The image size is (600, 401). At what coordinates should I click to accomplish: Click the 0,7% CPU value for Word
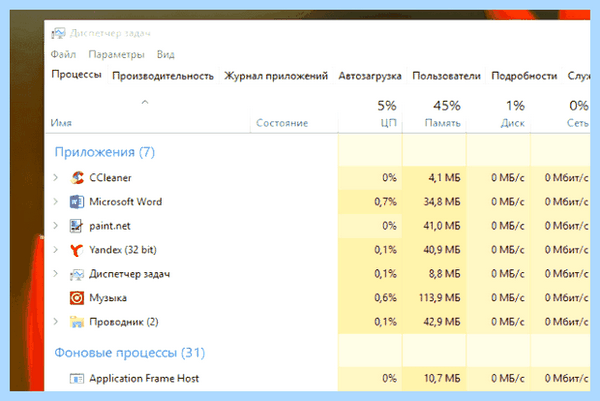pyautogui.click(x=385, y=202)
